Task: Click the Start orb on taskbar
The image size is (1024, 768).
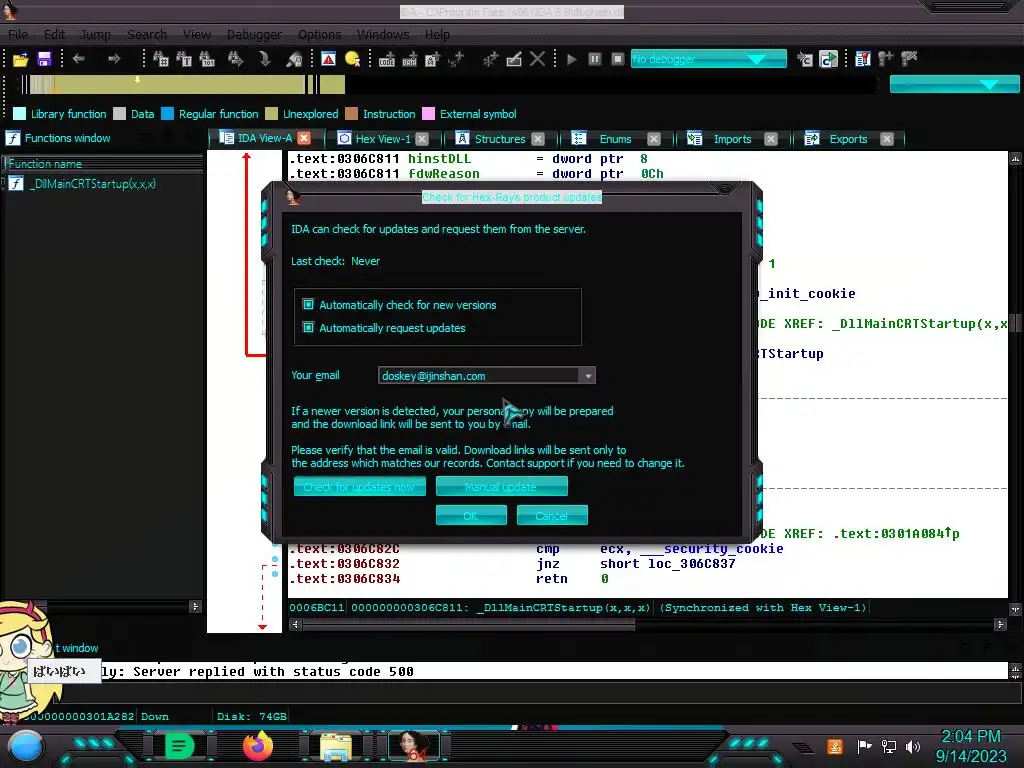Action: [26, 746]
